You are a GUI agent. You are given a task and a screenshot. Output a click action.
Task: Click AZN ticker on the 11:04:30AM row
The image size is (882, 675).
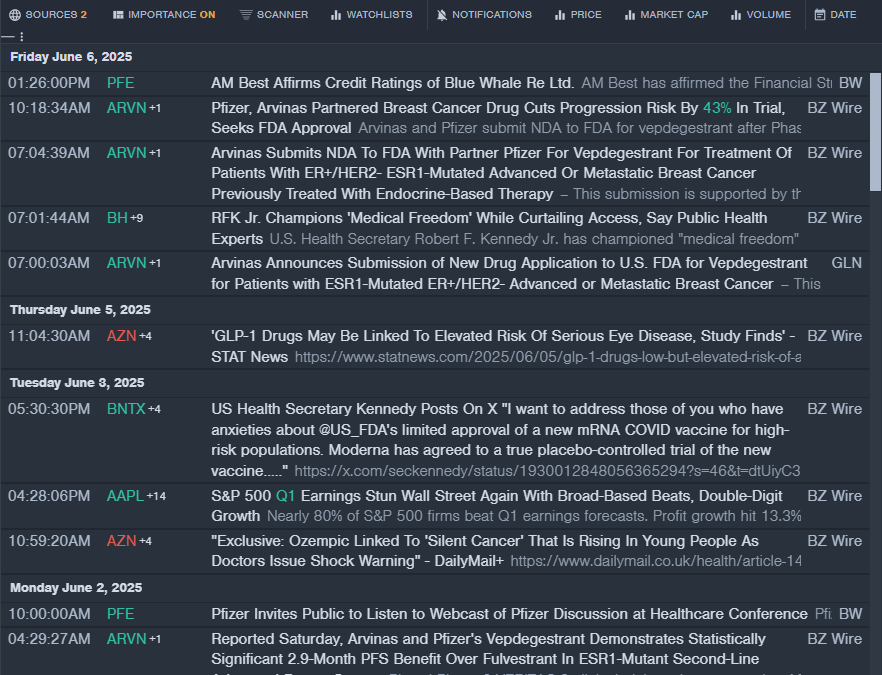(x=122, y=336)
